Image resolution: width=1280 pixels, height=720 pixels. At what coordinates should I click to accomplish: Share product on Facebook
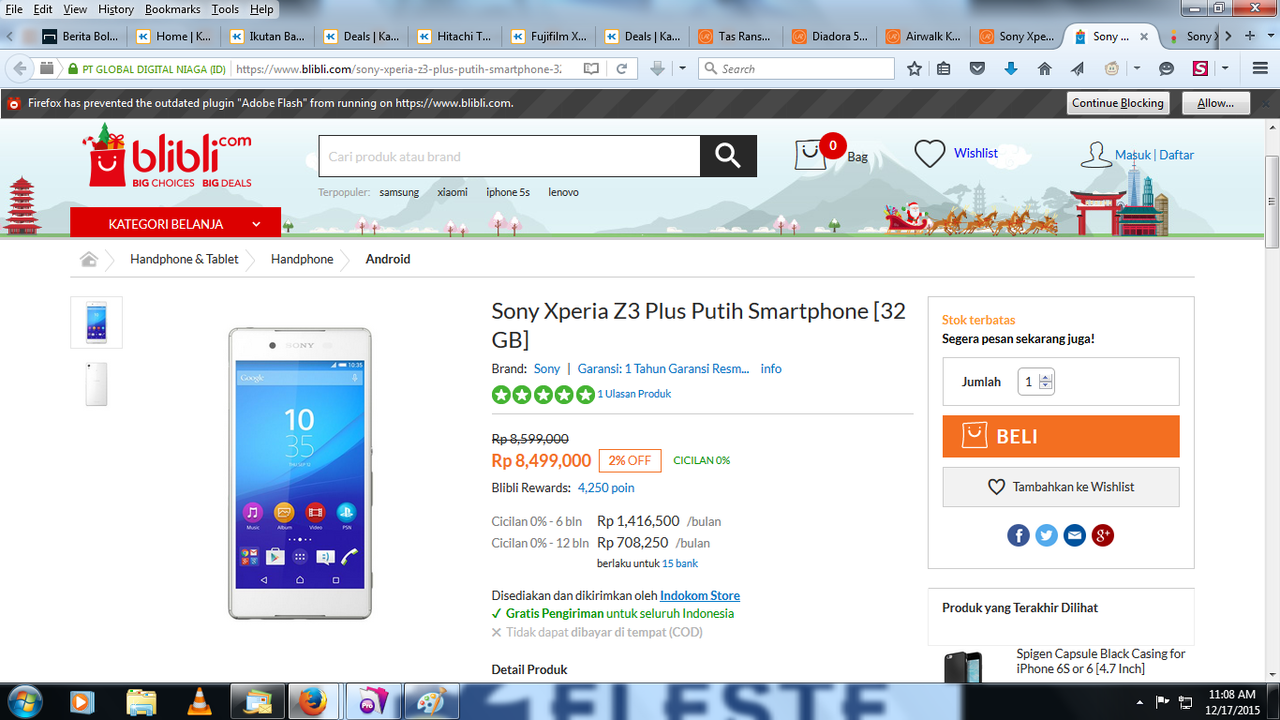[x=1018, y=535]
